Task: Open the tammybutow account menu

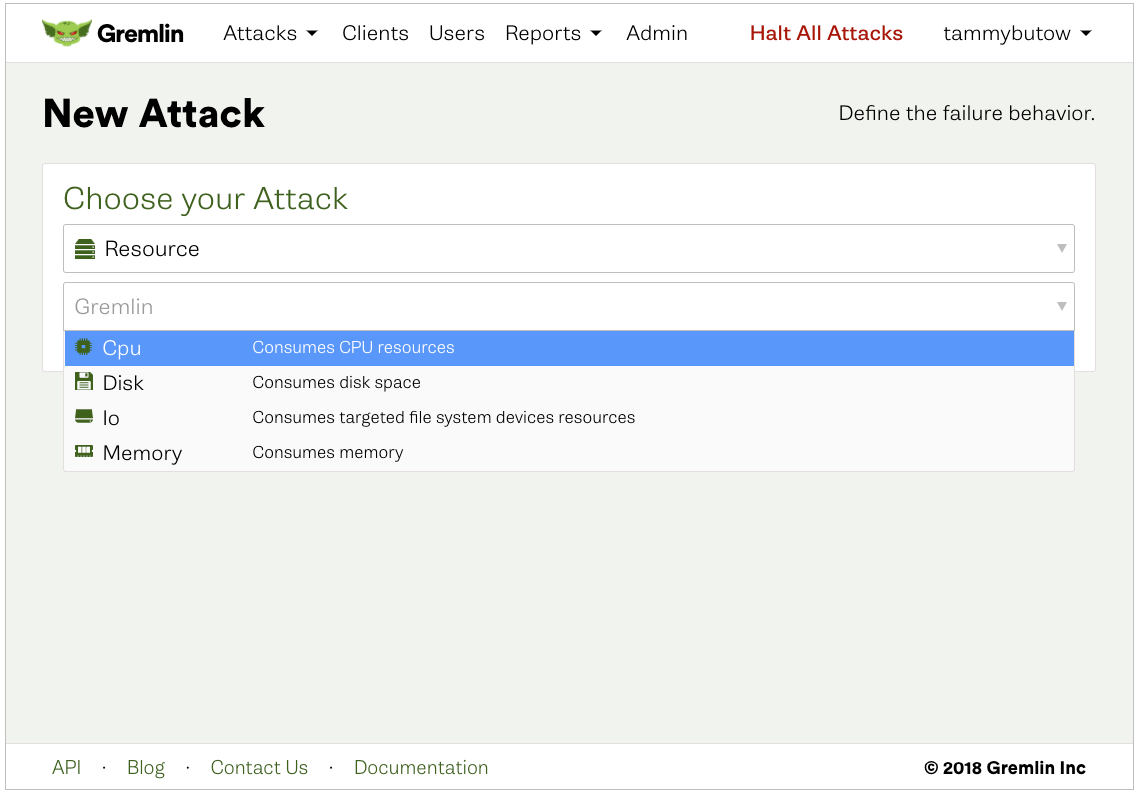Action: pos(1017,33)
